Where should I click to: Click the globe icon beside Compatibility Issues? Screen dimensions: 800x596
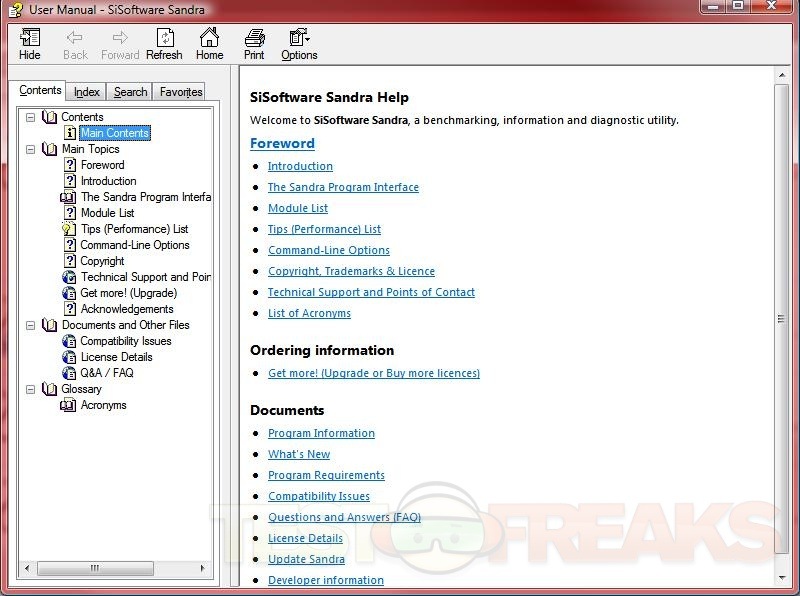point(69,341)
